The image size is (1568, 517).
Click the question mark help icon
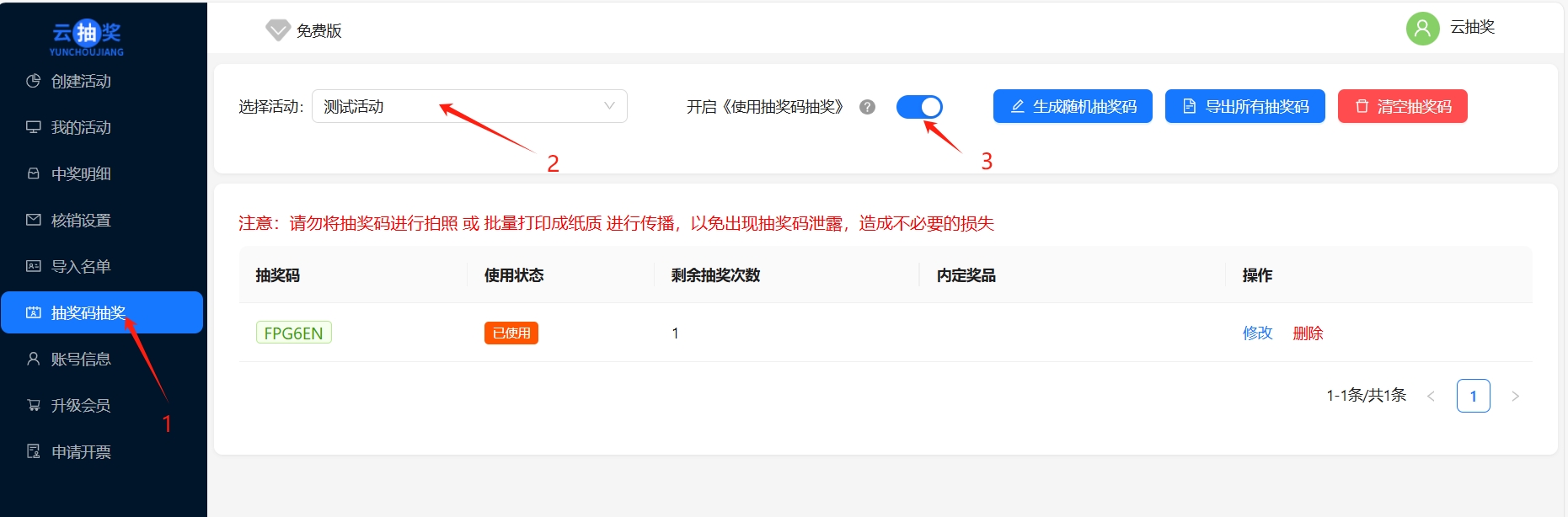pos(867,107)
